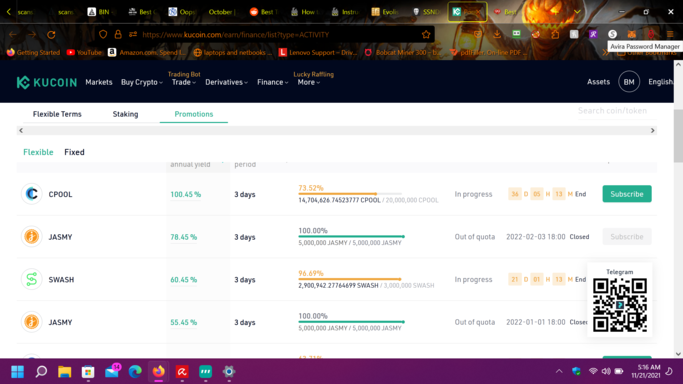Scan the Telegram QR code image
Viewport: 683px width, 384px height.
pyautogui.click(x=619, y=305)
